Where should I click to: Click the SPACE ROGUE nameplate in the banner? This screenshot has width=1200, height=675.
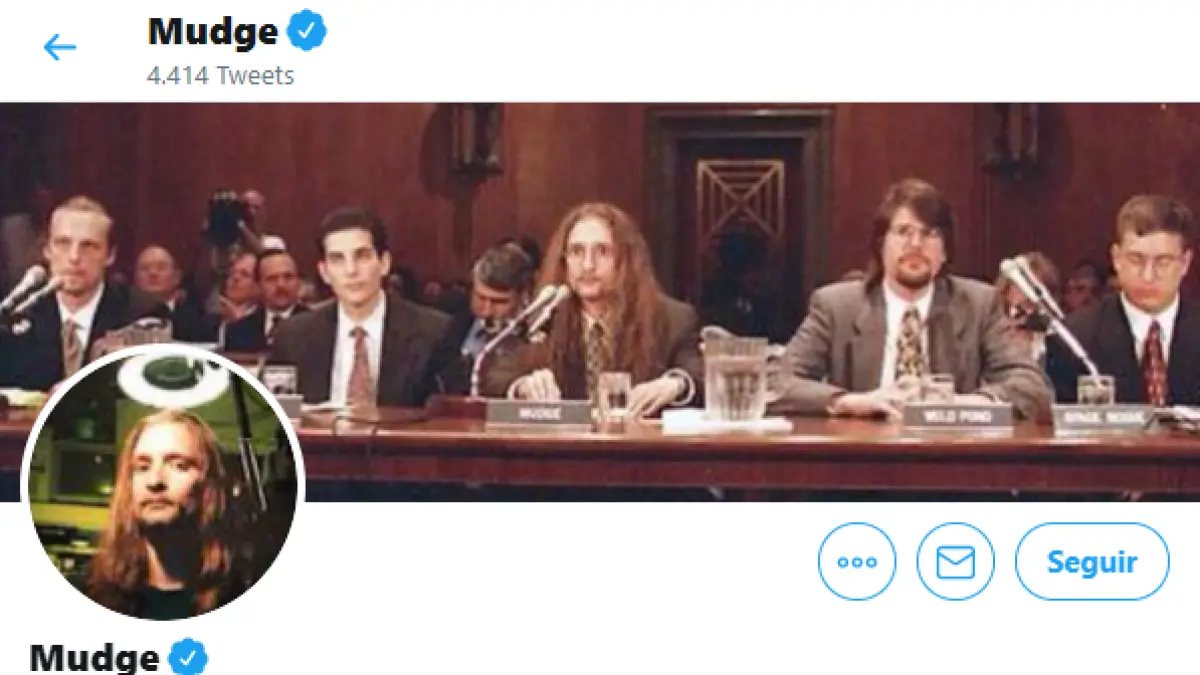pyautogui.click(x=1104, y=416)
